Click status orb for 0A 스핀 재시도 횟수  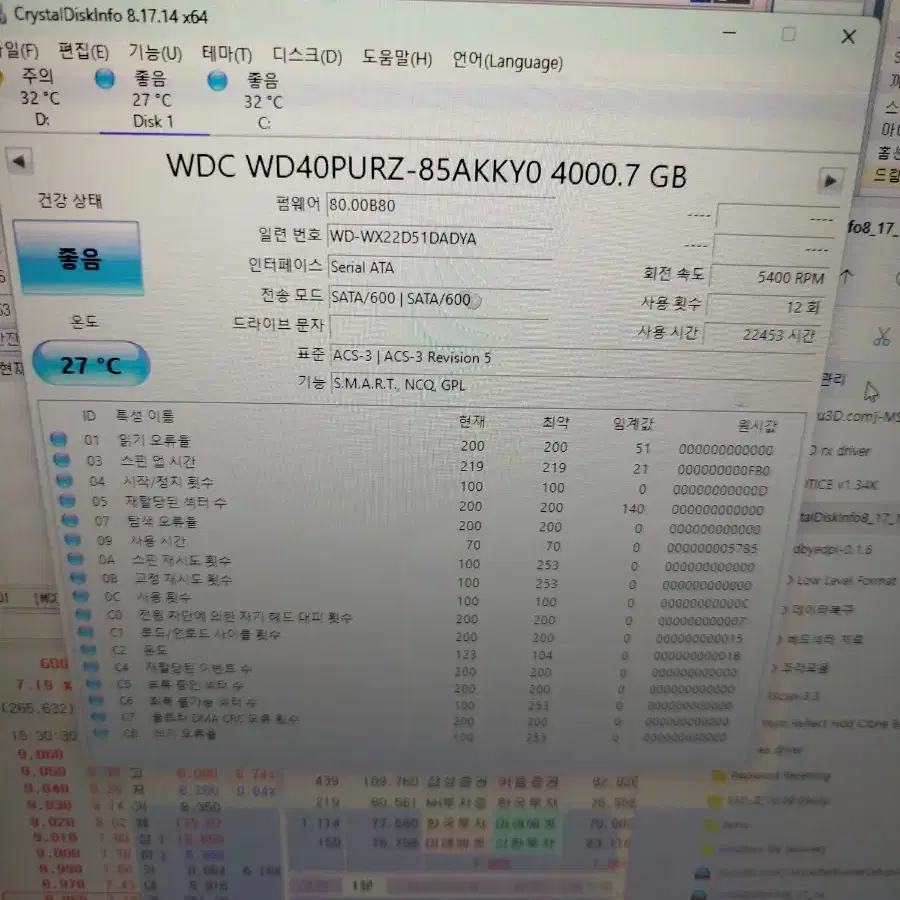pos(75,558)
